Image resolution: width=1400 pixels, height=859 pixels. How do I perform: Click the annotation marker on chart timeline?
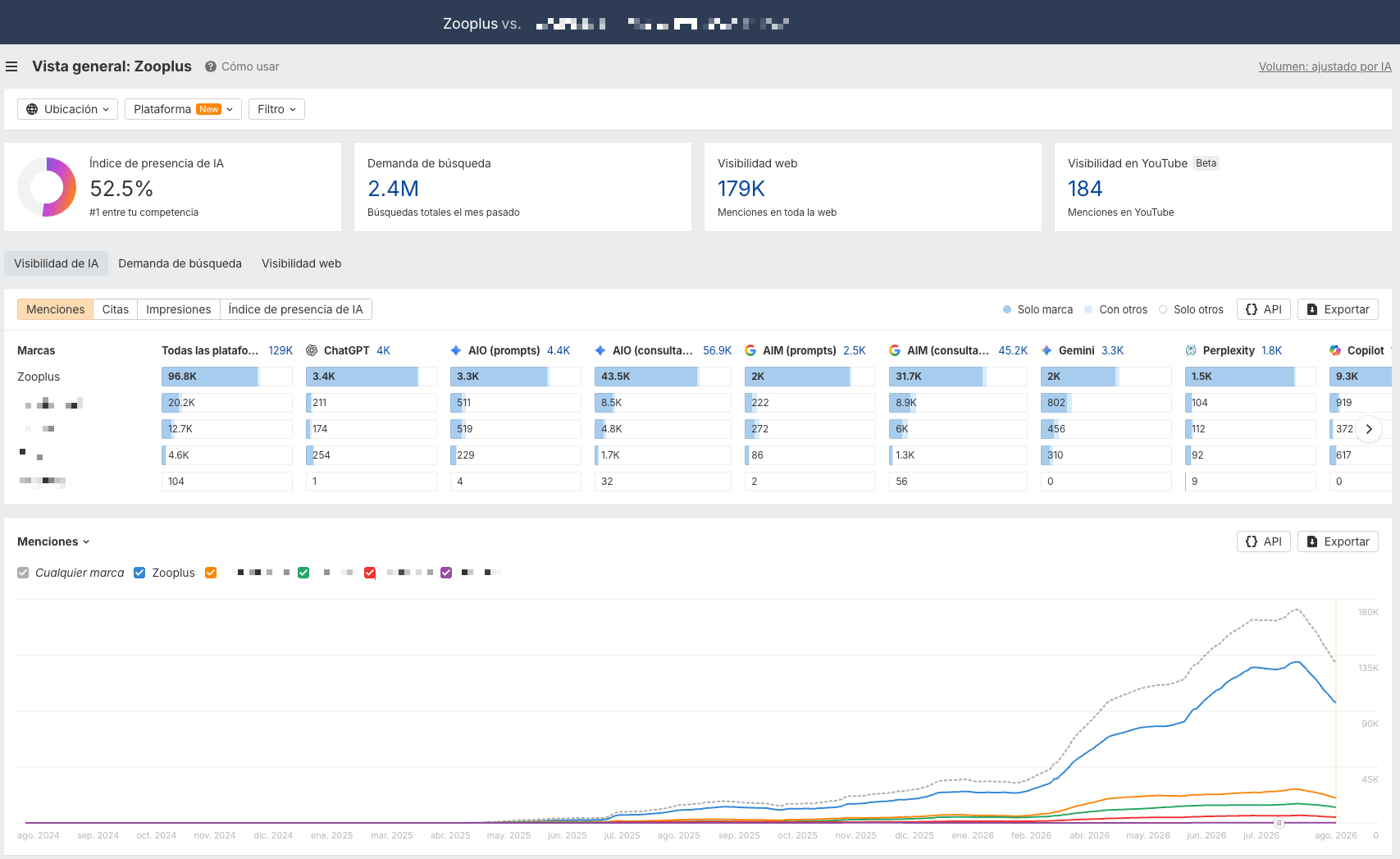click(1278, 822)
